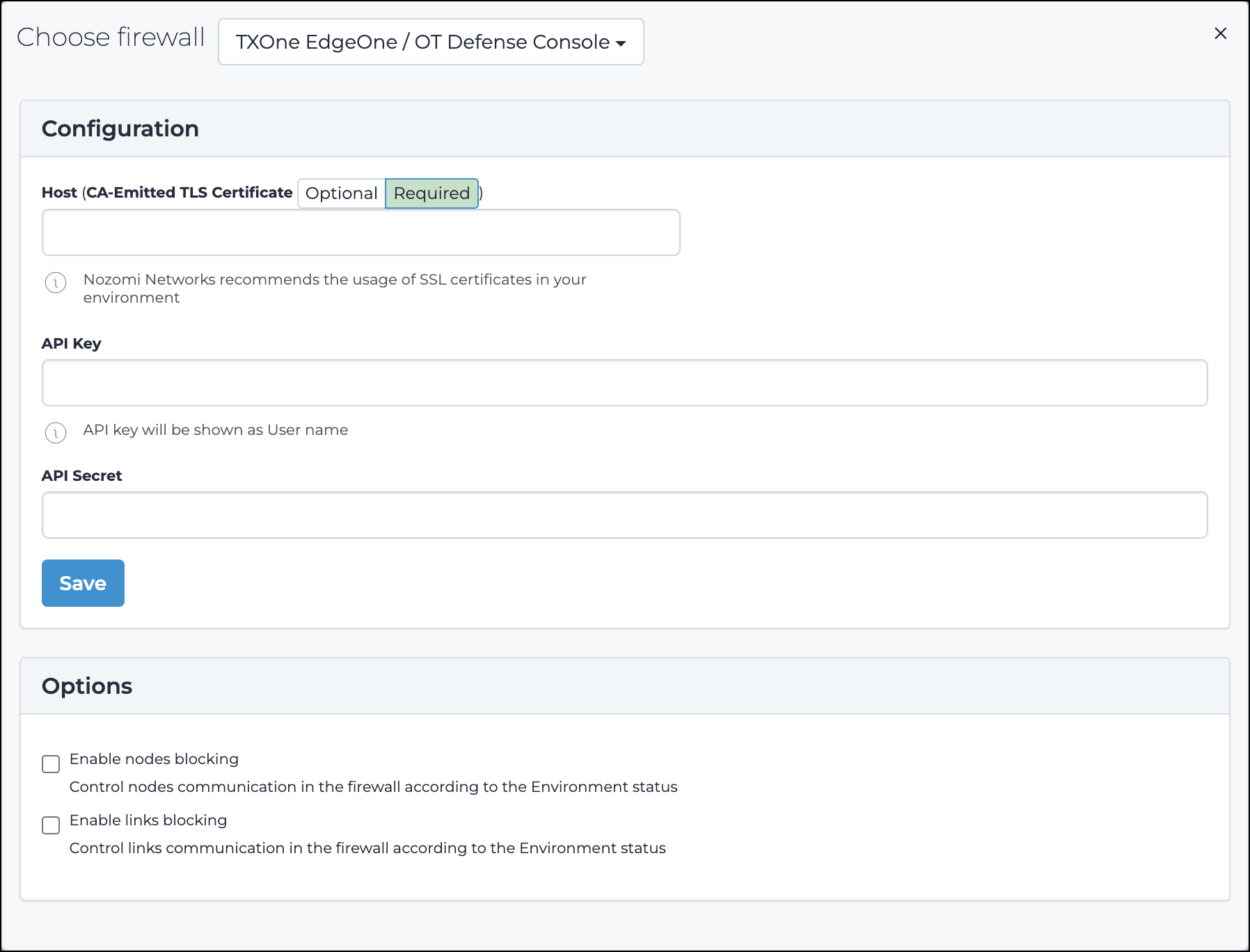The image size is (1250, 952).
Task: Save the firewall configuration
Action: click(x=83, y=583)
